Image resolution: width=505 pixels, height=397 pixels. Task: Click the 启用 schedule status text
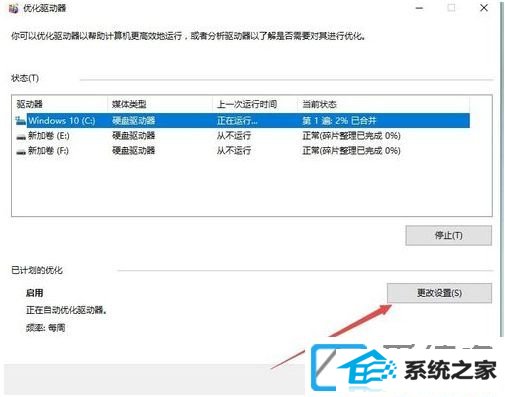pyautogui.click(x=34, y=293)
